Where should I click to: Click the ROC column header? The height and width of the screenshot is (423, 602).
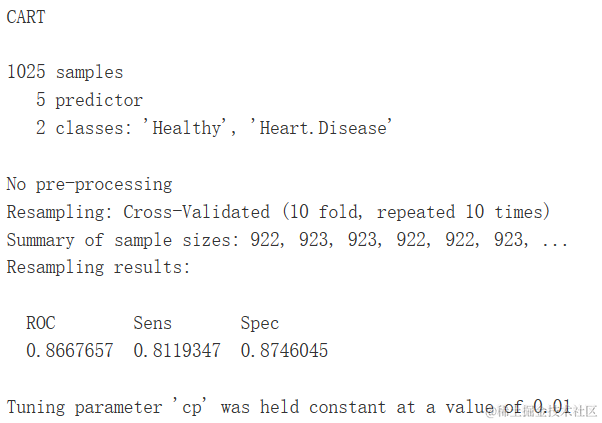point(41,323)
